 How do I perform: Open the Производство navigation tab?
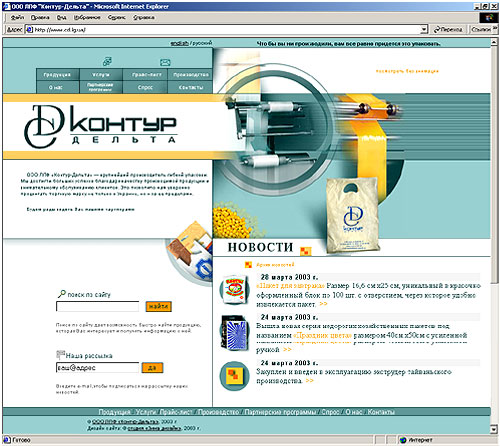tap(190, 75)
